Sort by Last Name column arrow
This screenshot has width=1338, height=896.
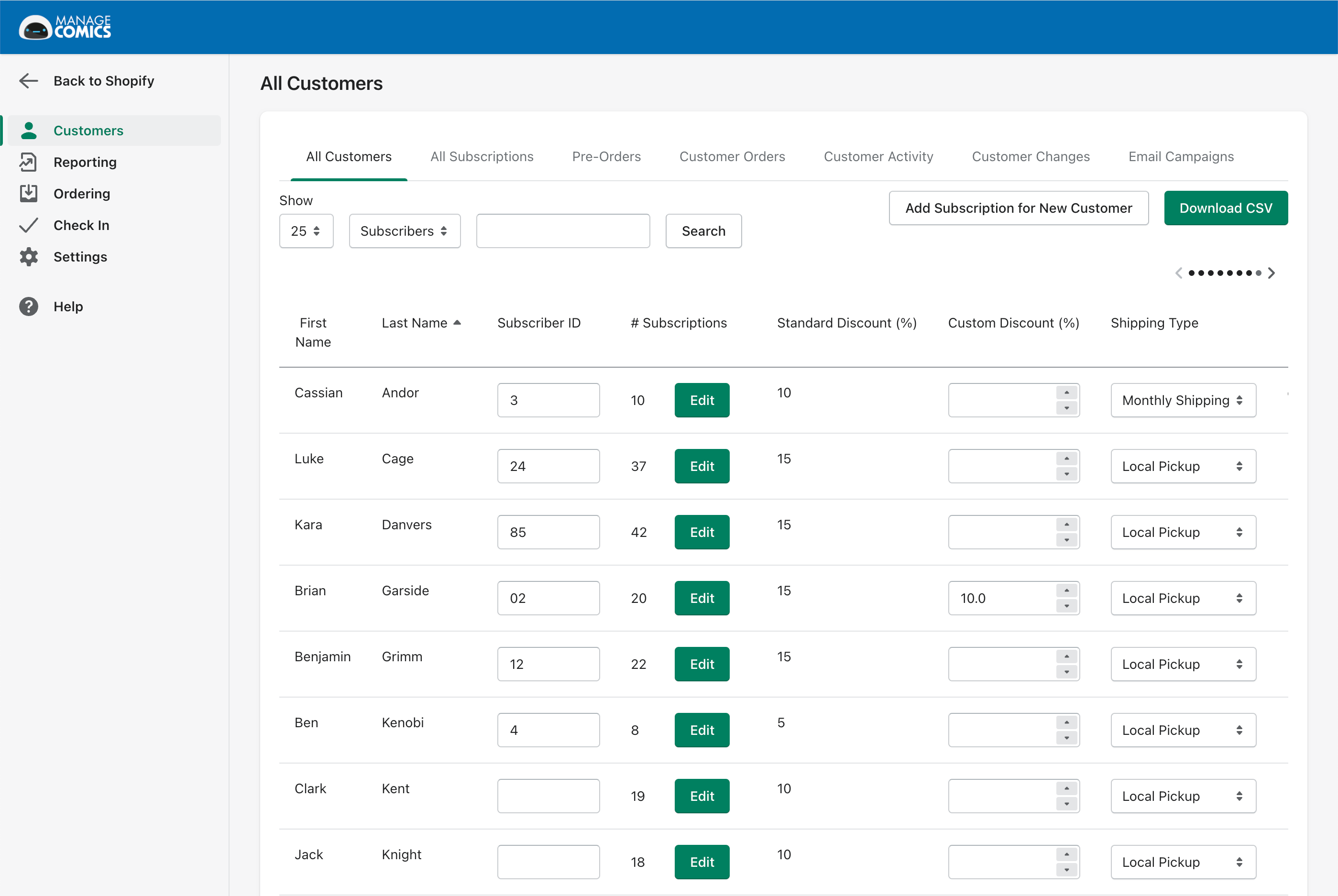click(457, 323)
